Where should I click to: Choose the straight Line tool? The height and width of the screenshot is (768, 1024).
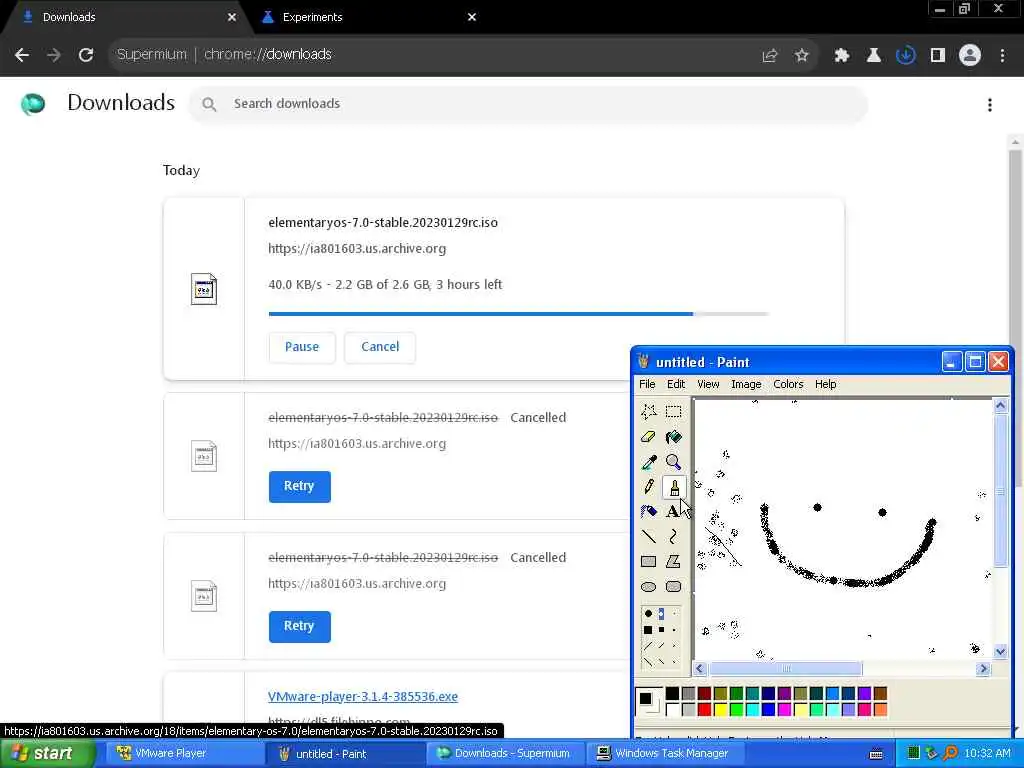point(648,536)
